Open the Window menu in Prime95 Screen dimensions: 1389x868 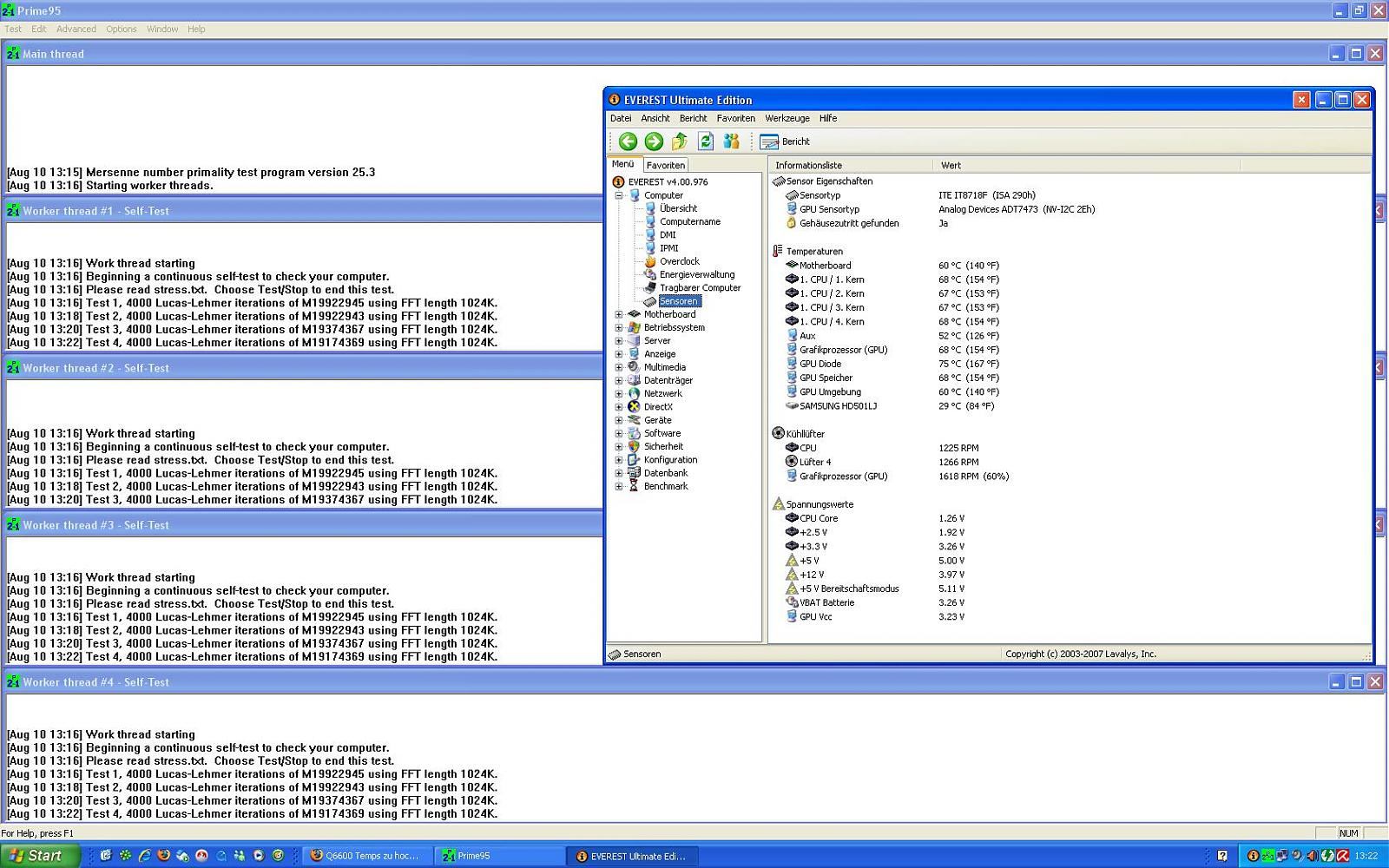pos(162,29)
